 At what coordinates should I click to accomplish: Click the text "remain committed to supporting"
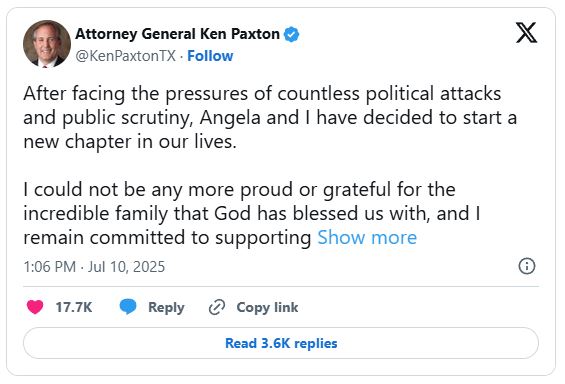tap(168, 238)
